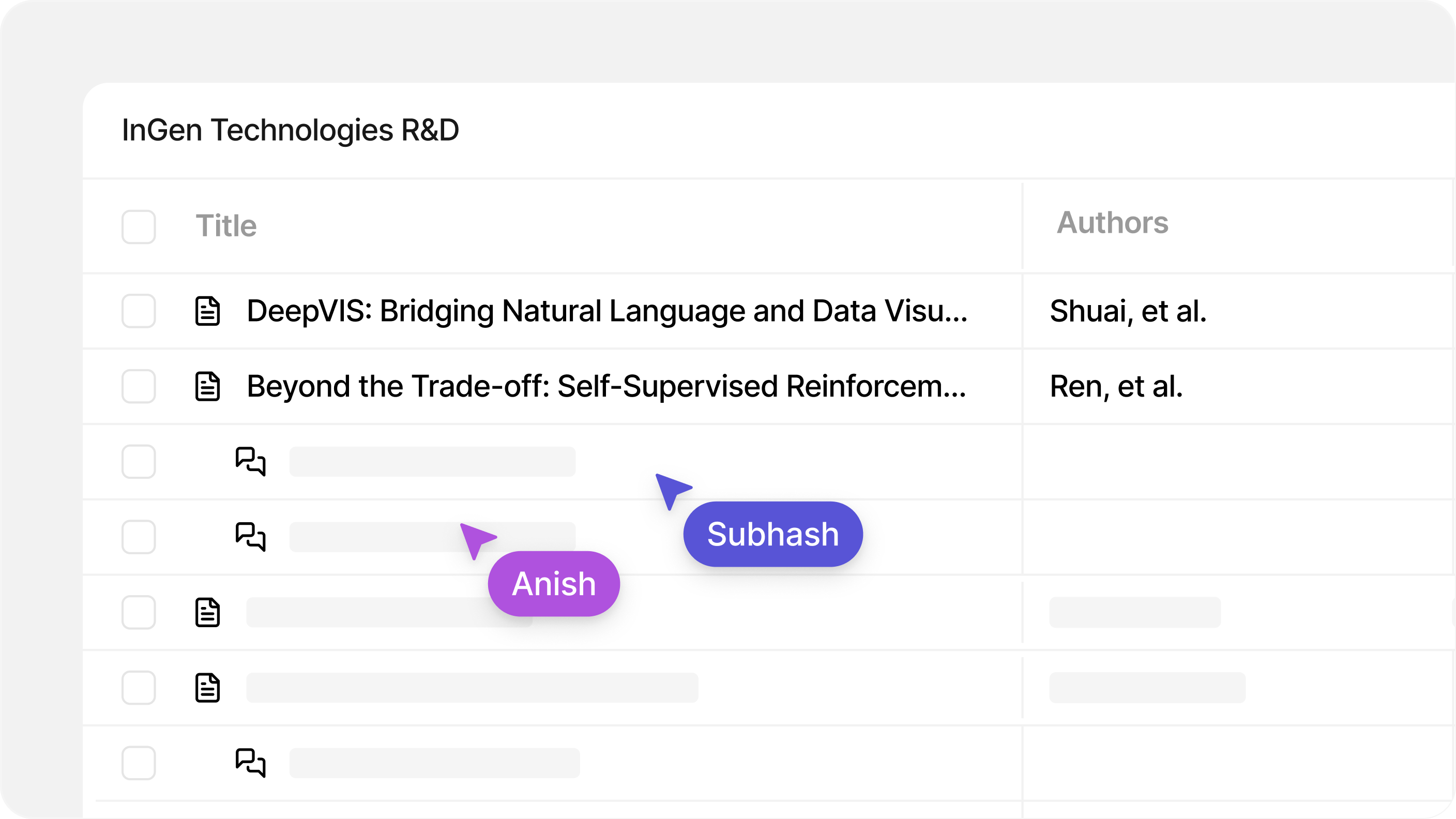This screenshot has height=819, width=1456.
Task: Click the InGen Technologies R&D project title
Action: coord(290,131)
